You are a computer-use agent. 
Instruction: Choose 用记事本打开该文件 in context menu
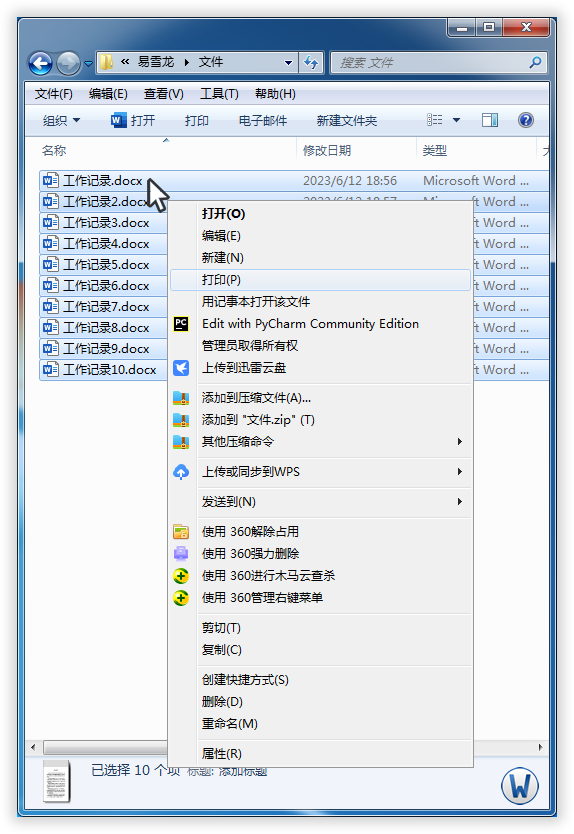[x=320, y=302]
